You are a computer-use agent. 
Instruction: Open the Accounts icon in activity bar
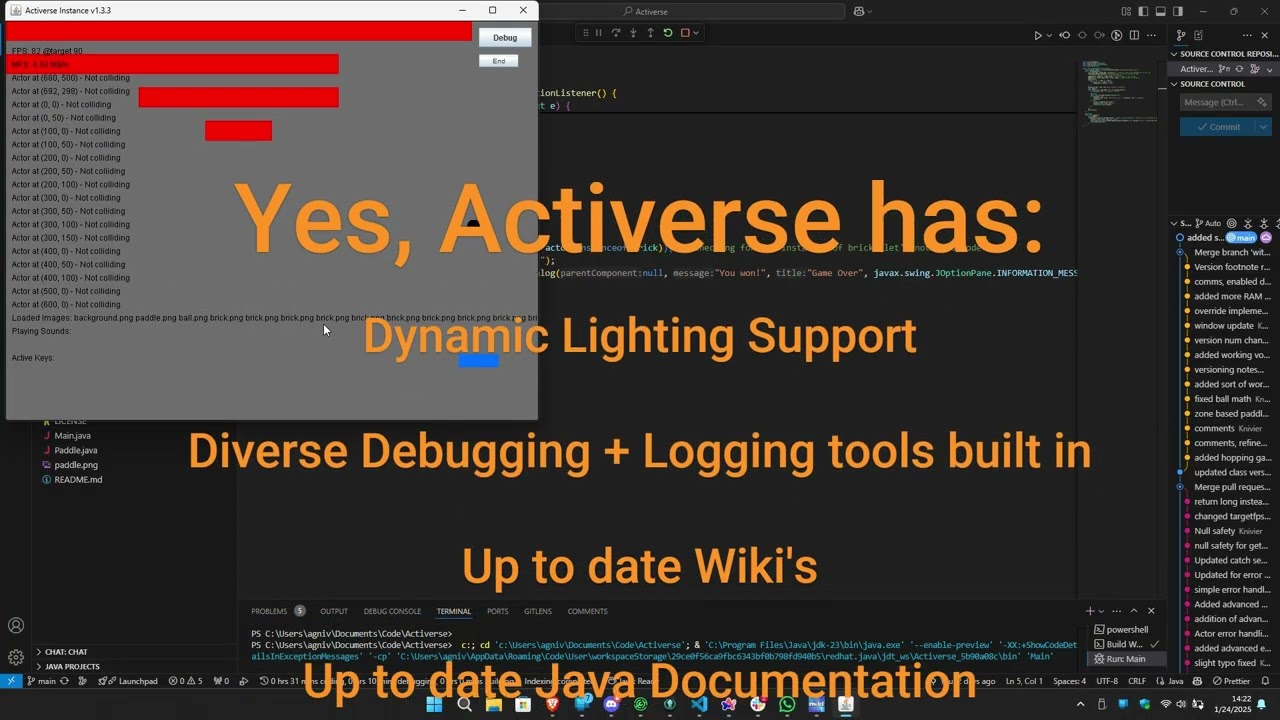(16, 626)
